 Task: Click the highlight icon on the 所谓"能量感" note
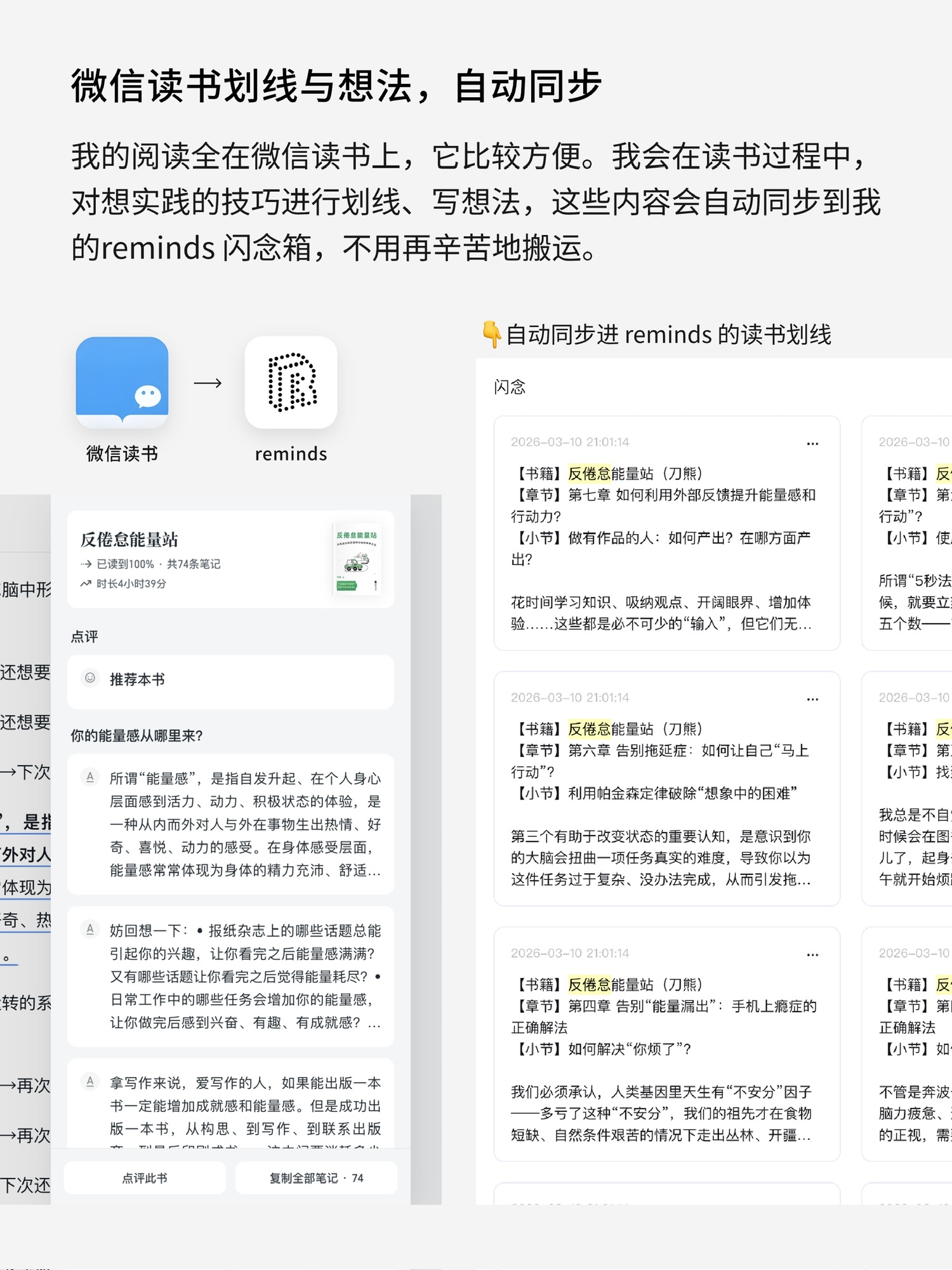pos(90,777)
